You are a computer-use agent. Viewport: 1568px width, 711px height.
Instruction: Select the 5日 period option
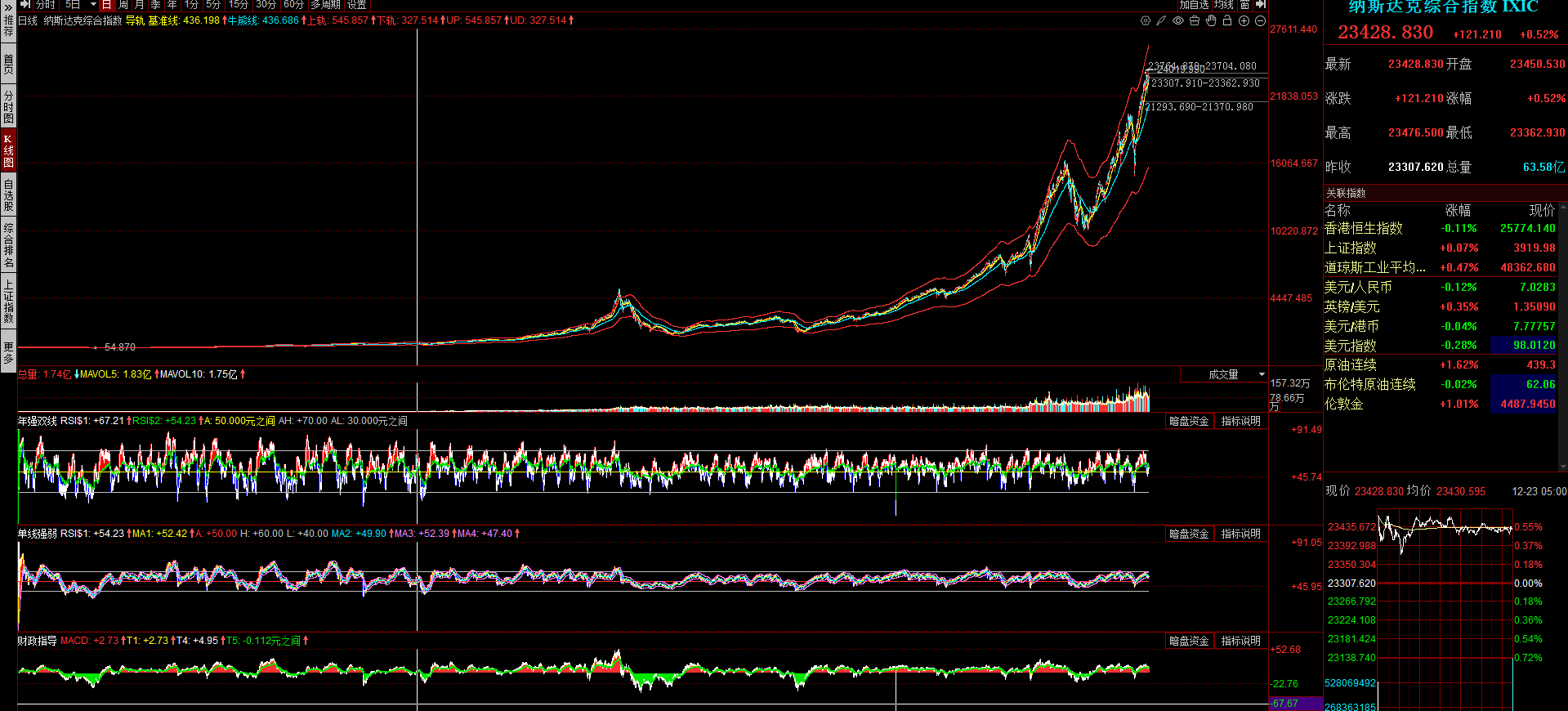(x=73, y=5)
